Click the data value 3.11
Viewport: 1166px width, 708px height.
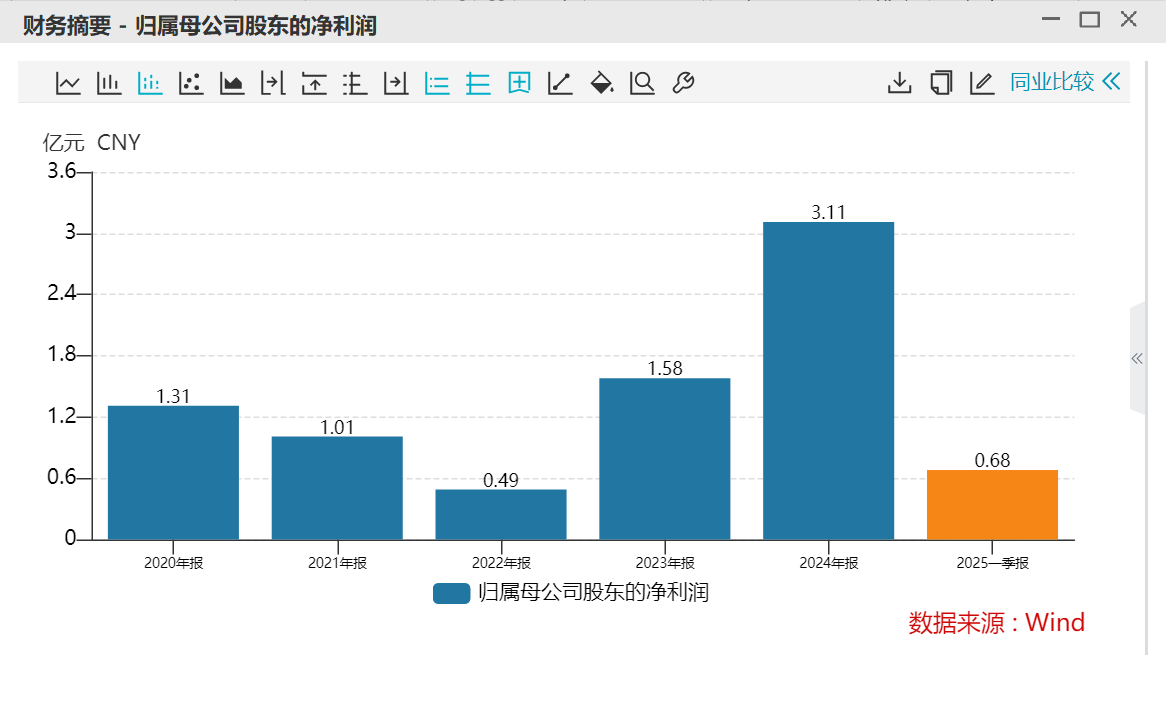(828, 212)
